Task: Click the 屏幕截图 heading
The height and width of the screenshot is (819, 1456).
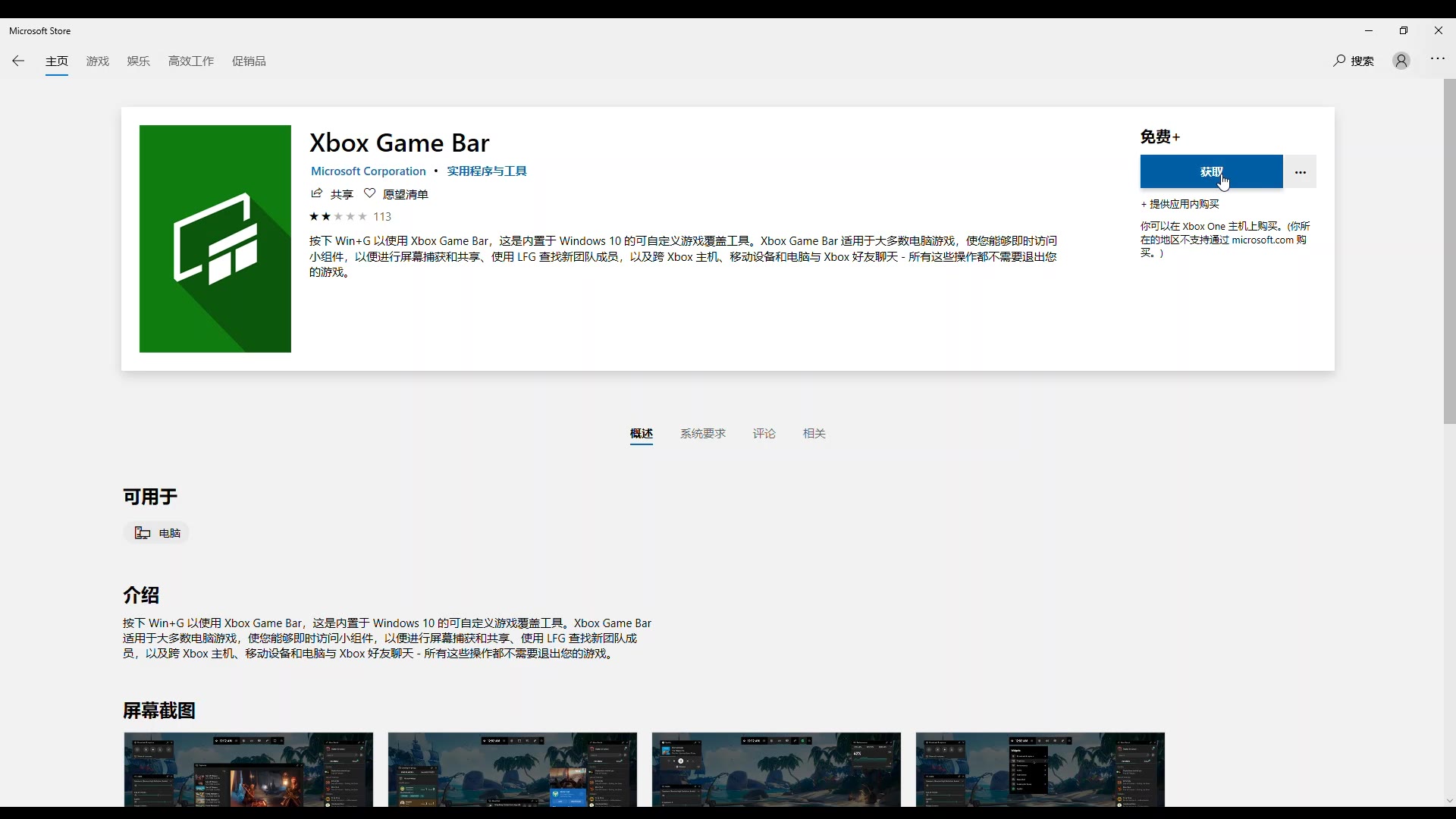Action: [159, 711]
